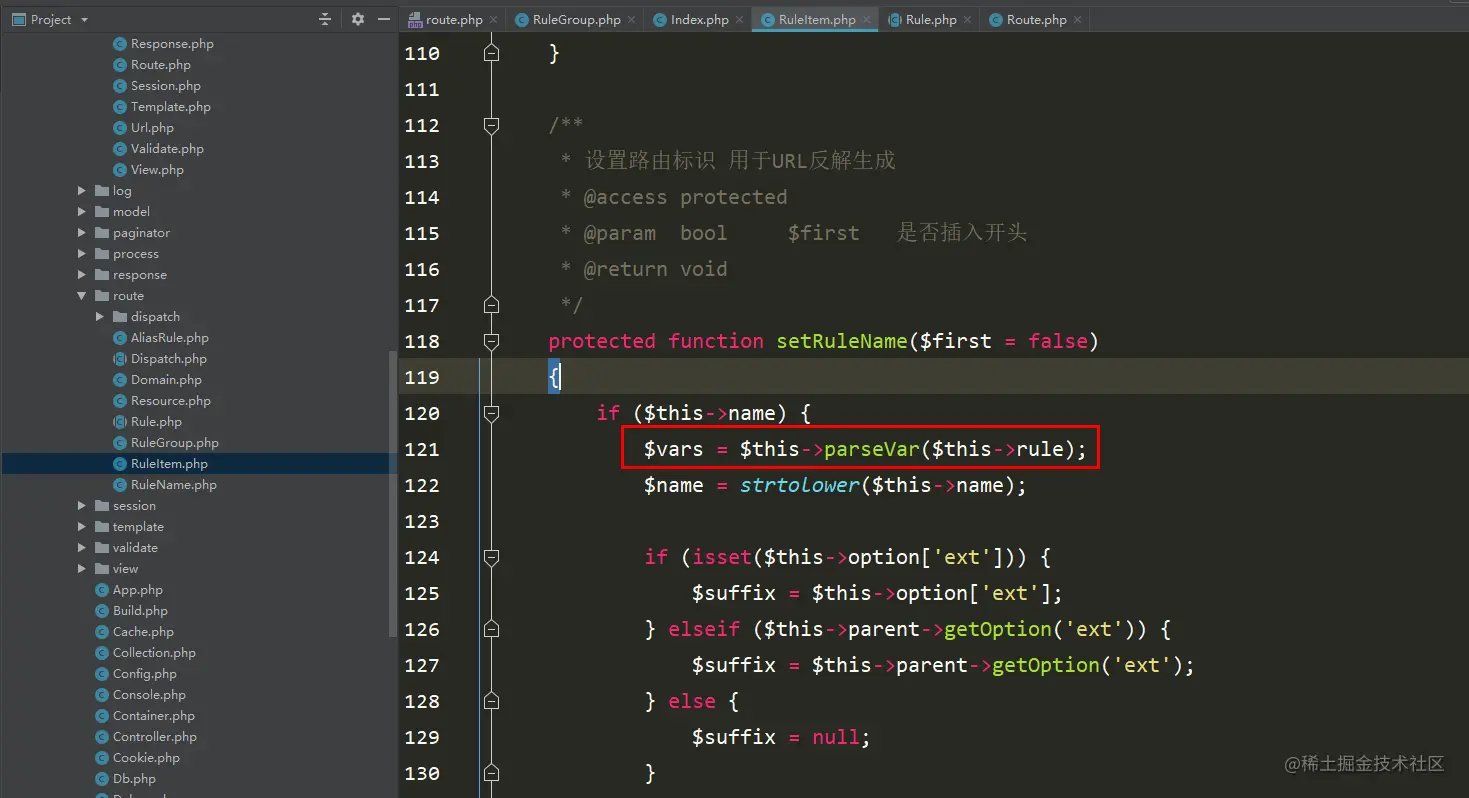Expand the log folder
The image size is (1469, 798).
[82, 190]
